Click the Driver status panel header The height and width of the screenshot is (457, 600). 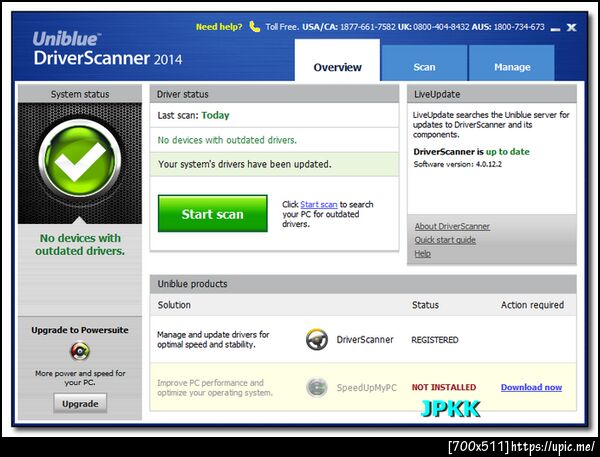274,94
